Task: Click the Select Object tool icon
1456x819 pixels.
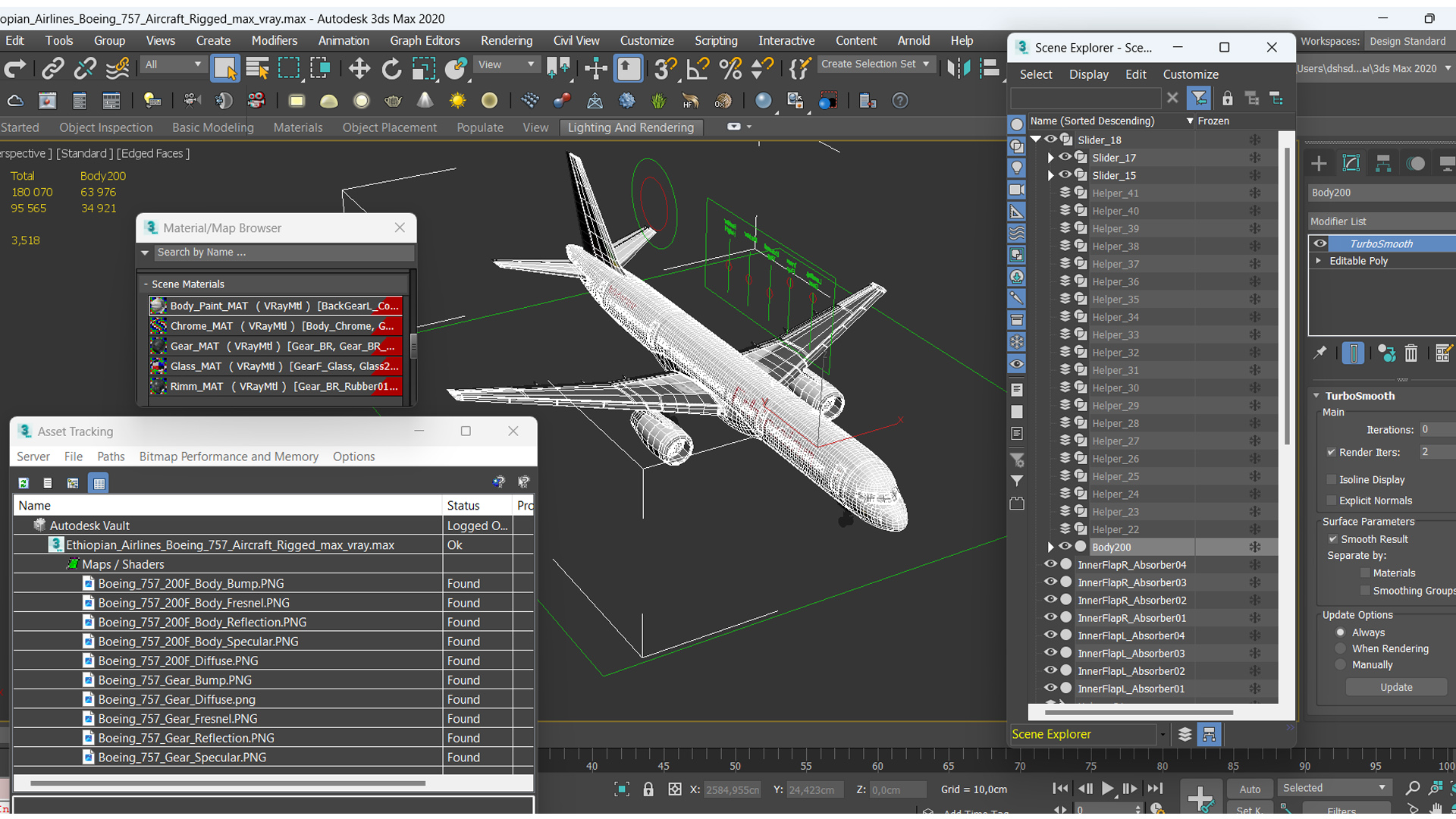Action: 224,67
